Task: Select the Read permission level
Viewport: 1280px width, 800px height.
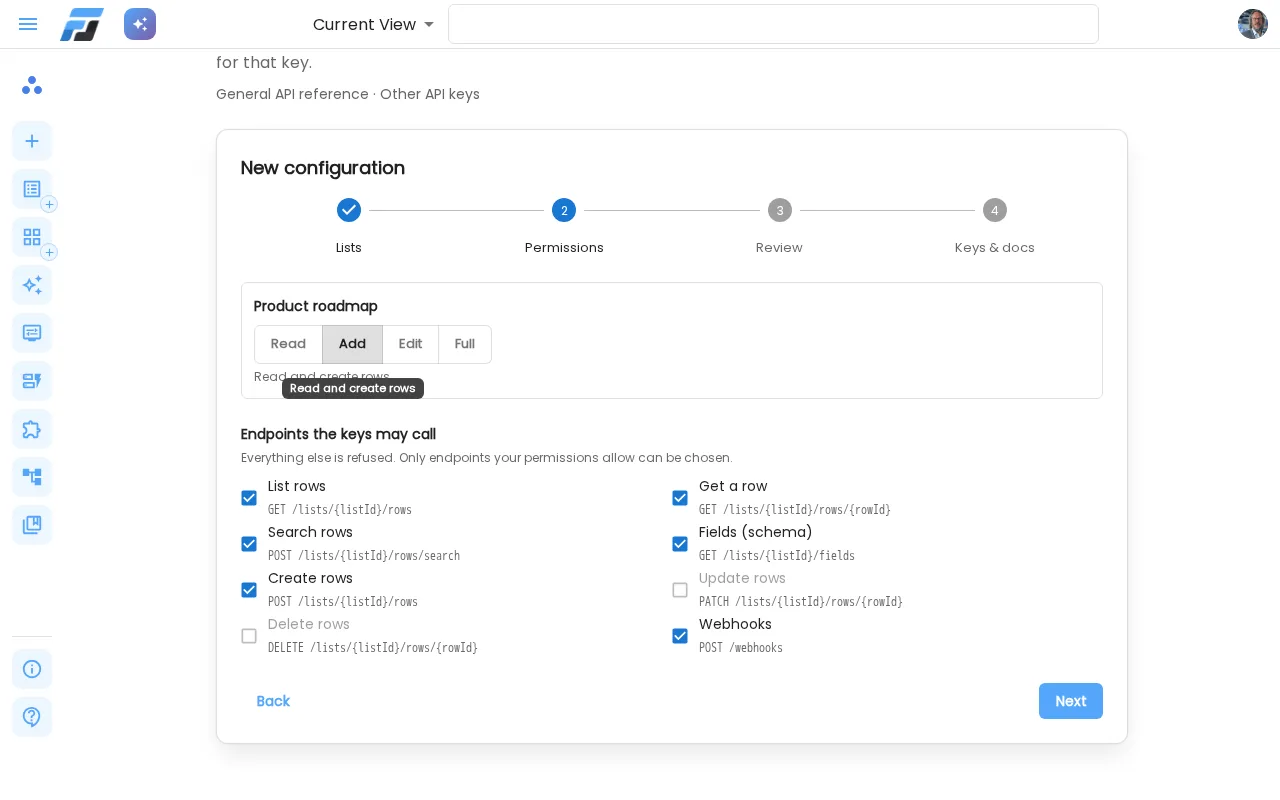Action: (x=288, y=344)
